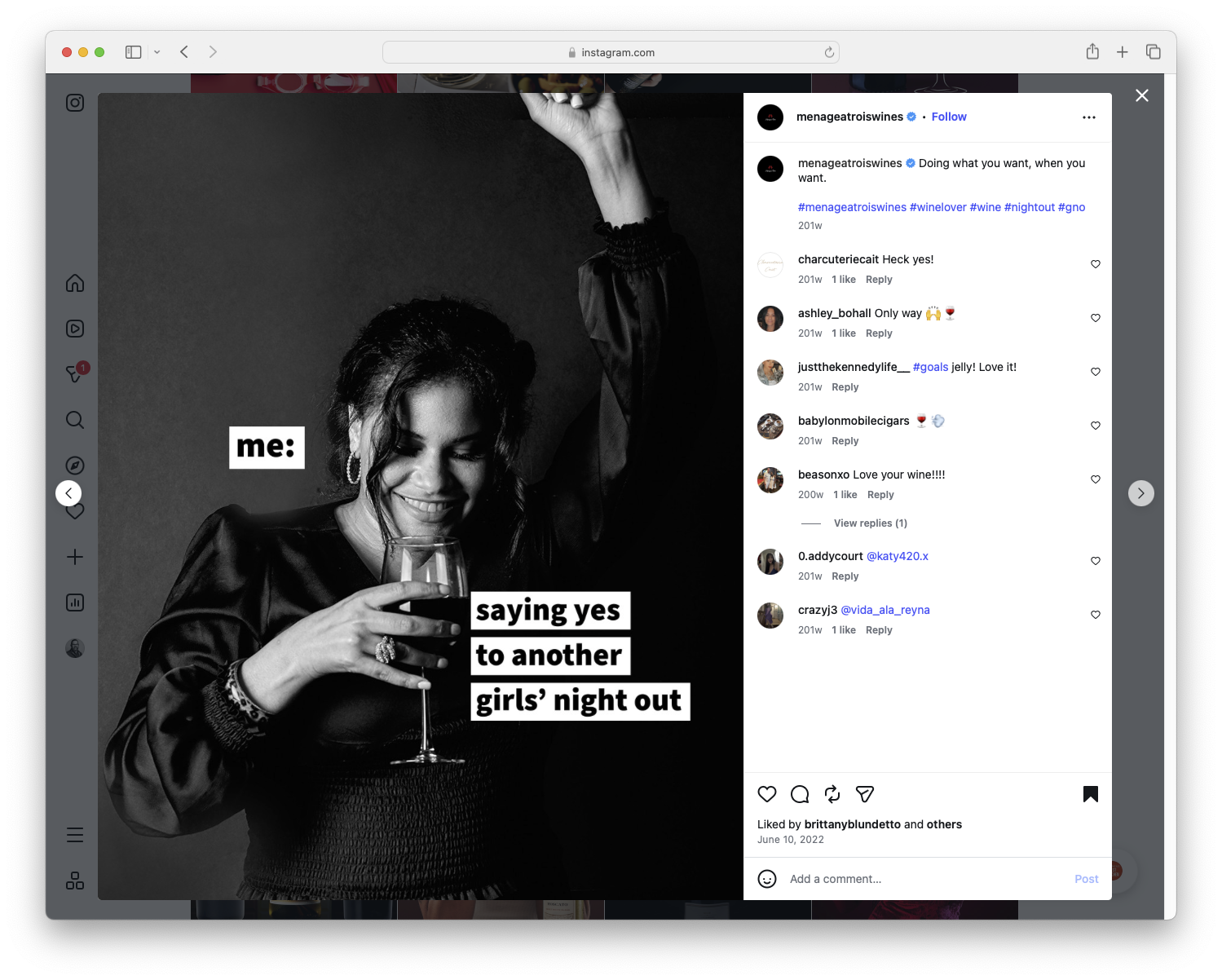This screenshot has height=980, width=1222.
Task: Like charcuteriecait's comment
Action: (1095, 264)
